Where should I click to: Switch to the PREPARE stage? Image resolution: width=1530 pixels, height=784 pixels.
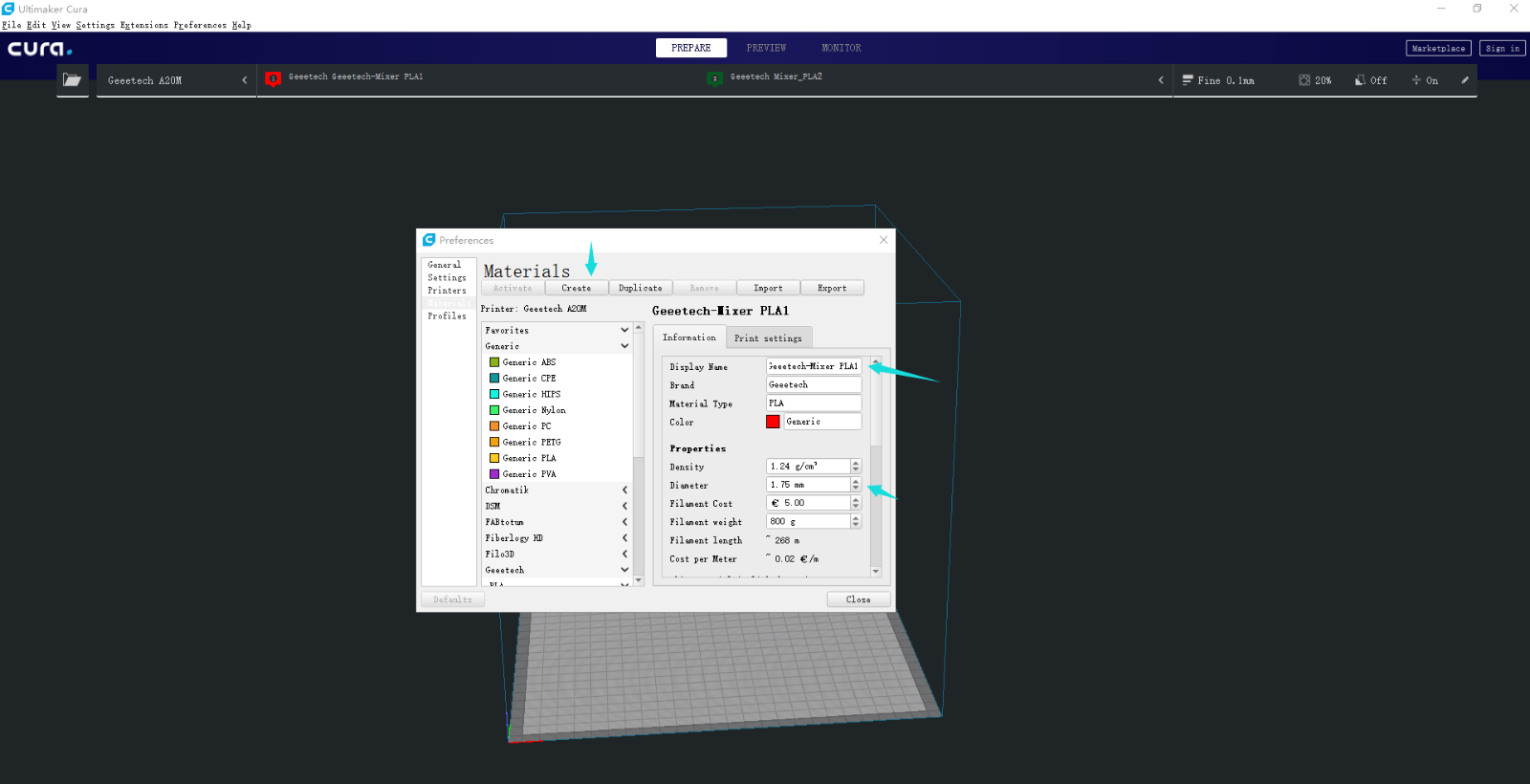coord(691,48)
